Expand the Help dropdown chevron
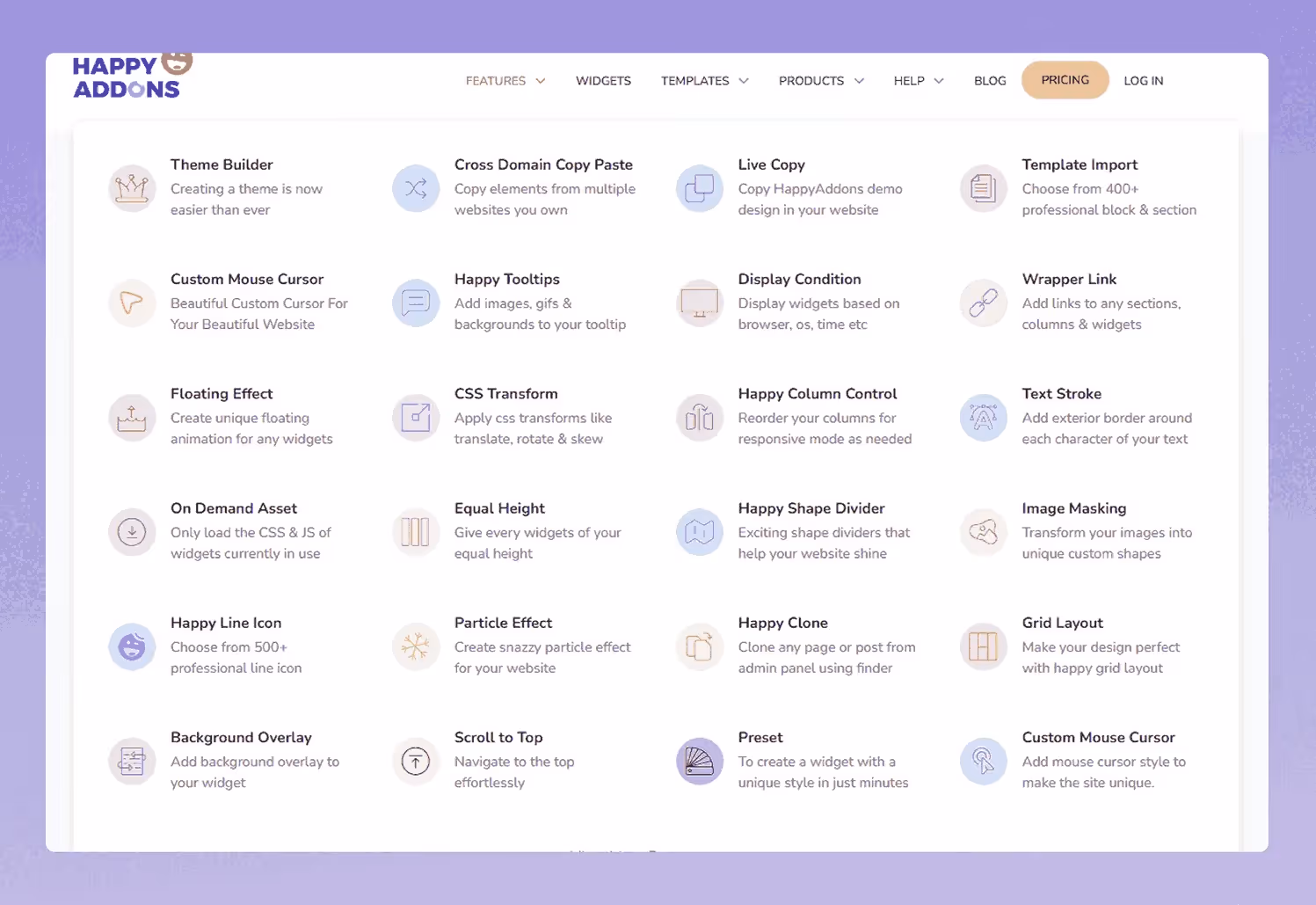 (939, 81)
